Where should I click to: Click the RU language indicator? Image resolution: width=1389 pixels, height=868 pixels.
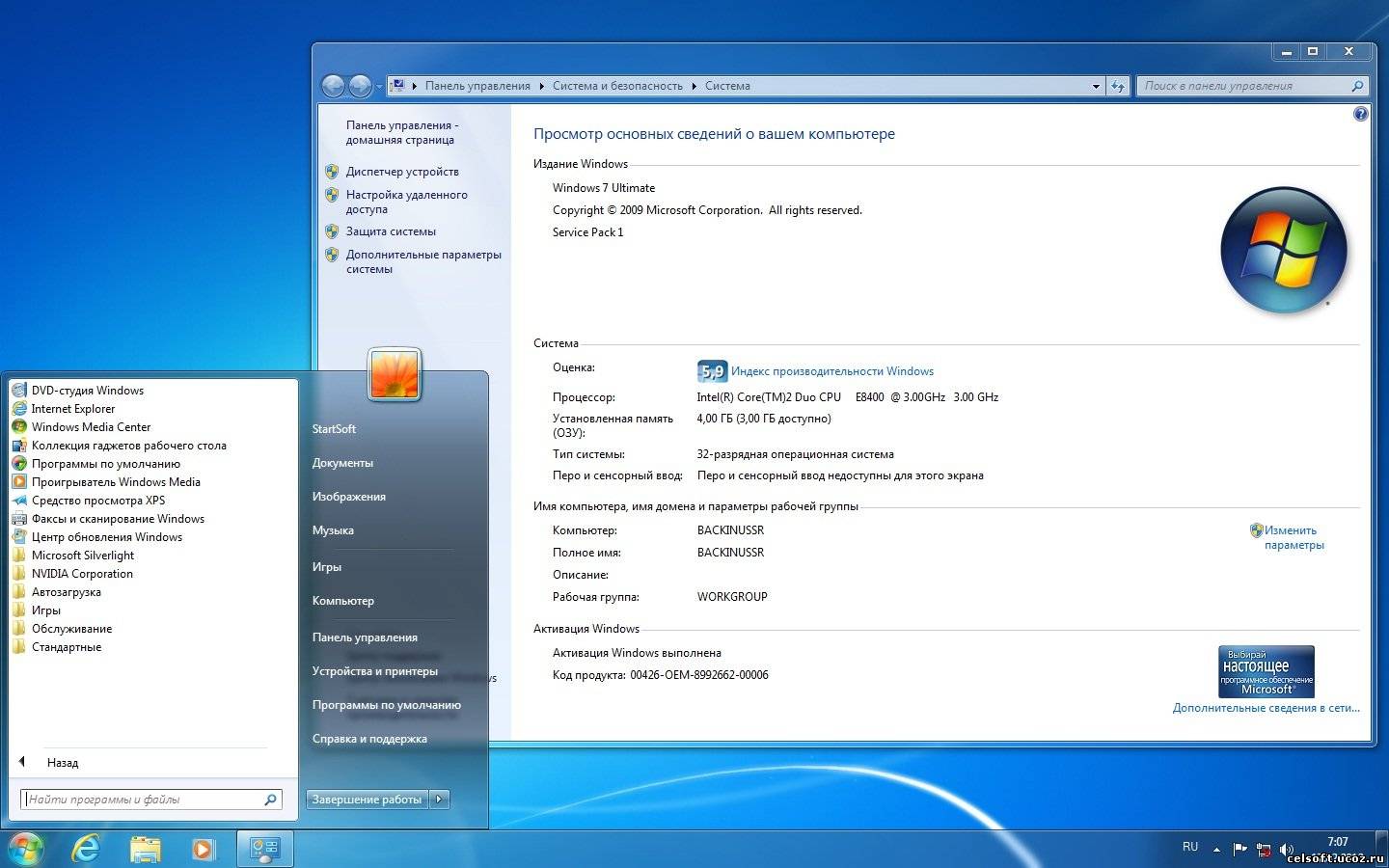pos(1190,847)
